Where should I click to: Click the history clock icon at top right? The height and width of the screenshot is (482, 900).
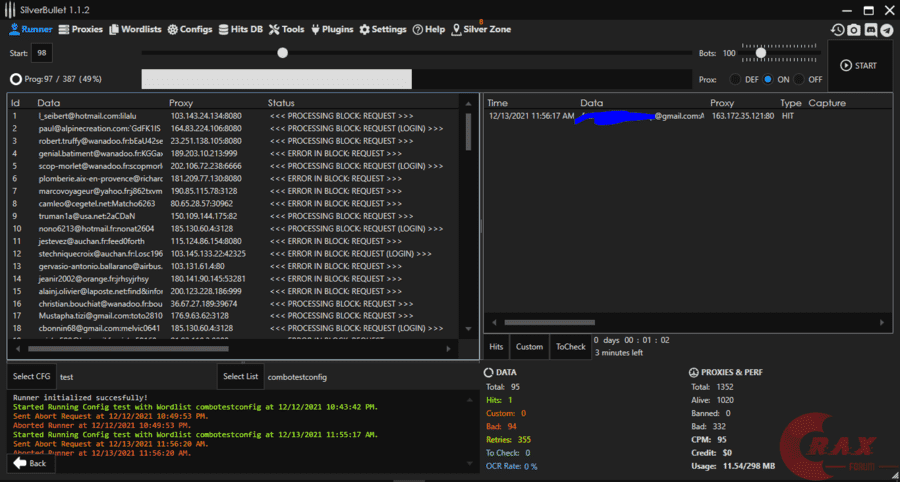(838, 30)
